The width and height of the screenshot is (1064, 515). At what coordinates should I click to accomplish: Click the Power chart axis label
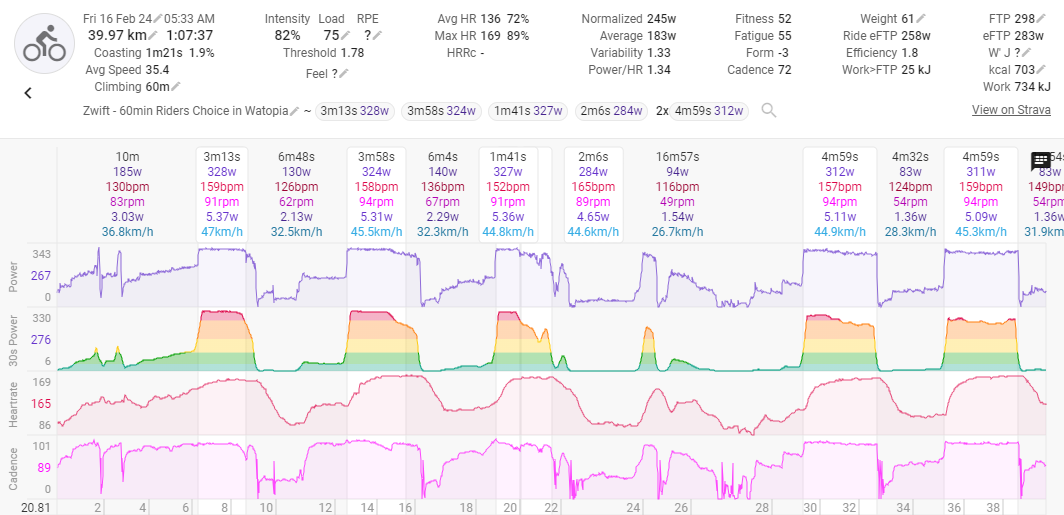11,277
